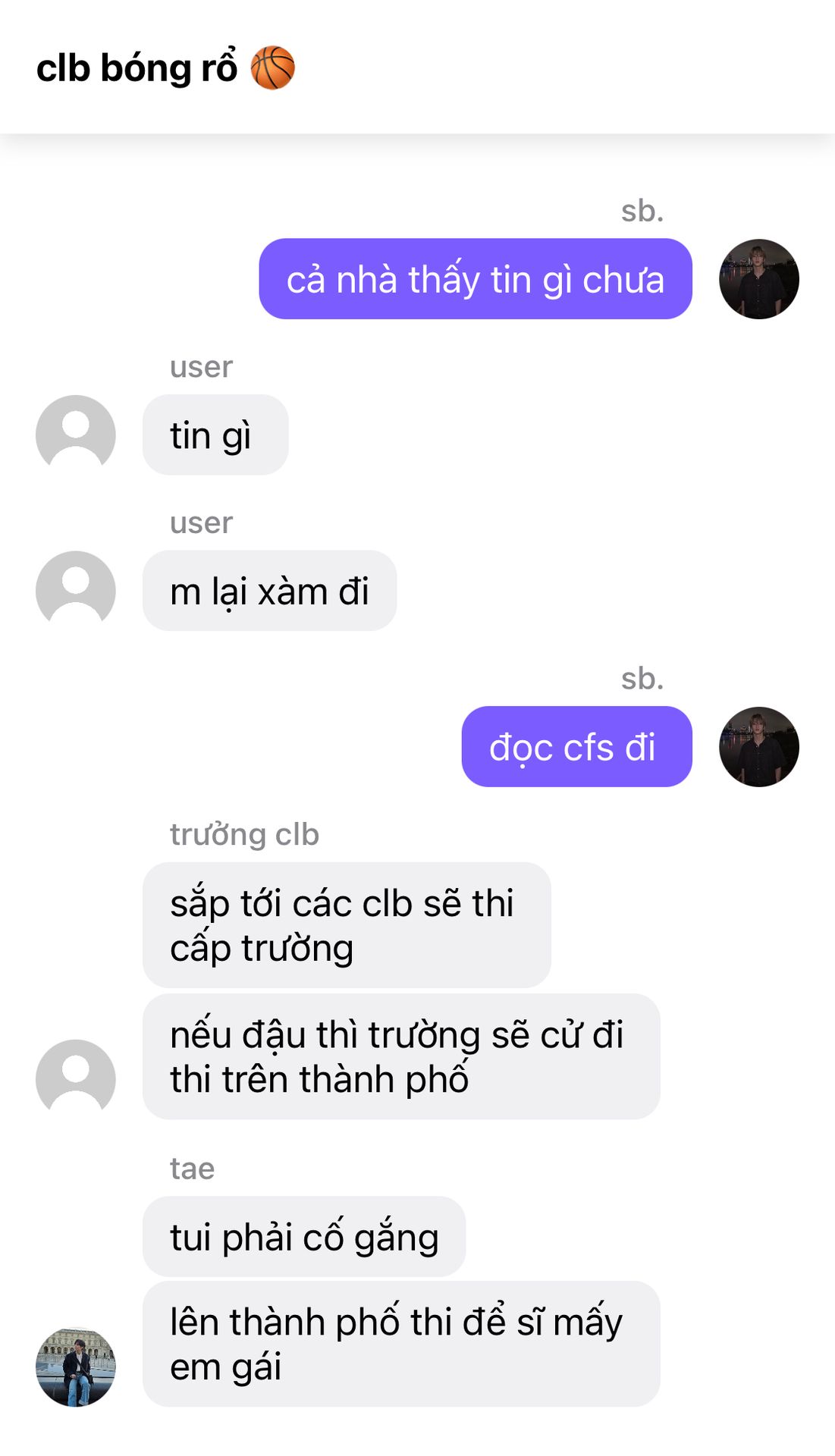This screenshot has height=1456, width=835.
Task: Select message 'lên thành phố thi để sĩ mấy em gái'
Action: coord(401,1344)
